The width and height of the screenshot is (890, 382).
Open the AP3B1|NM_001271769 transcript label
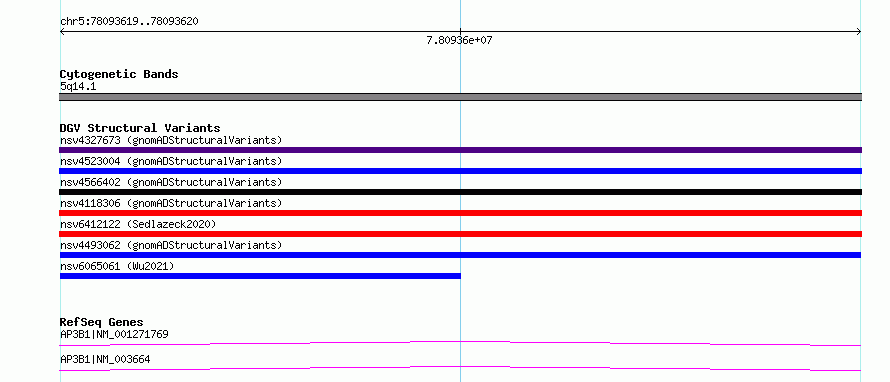point(114,334)
